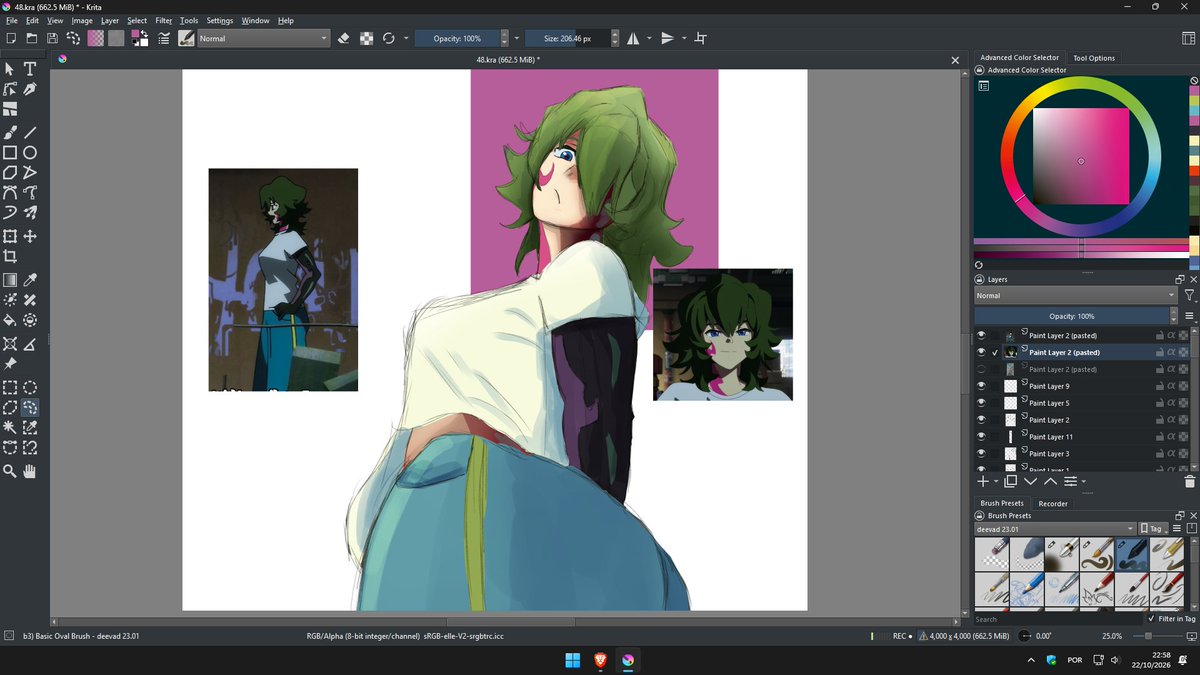Pick the Ellipse shape tool
The width and height of the screenshot is (1200, 675).
(30, 153)
